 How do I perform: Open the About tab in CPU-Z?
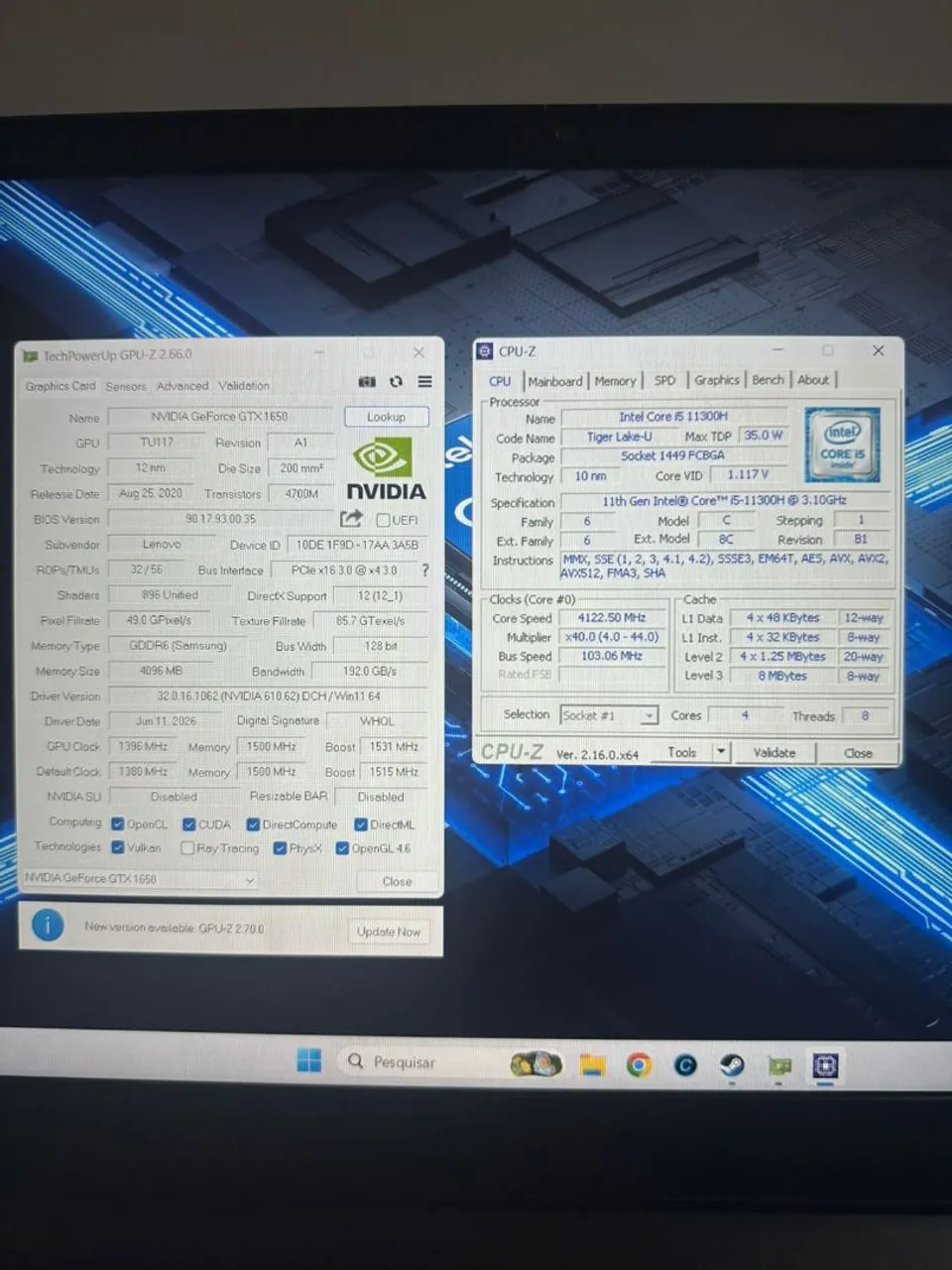pos(813,380)
